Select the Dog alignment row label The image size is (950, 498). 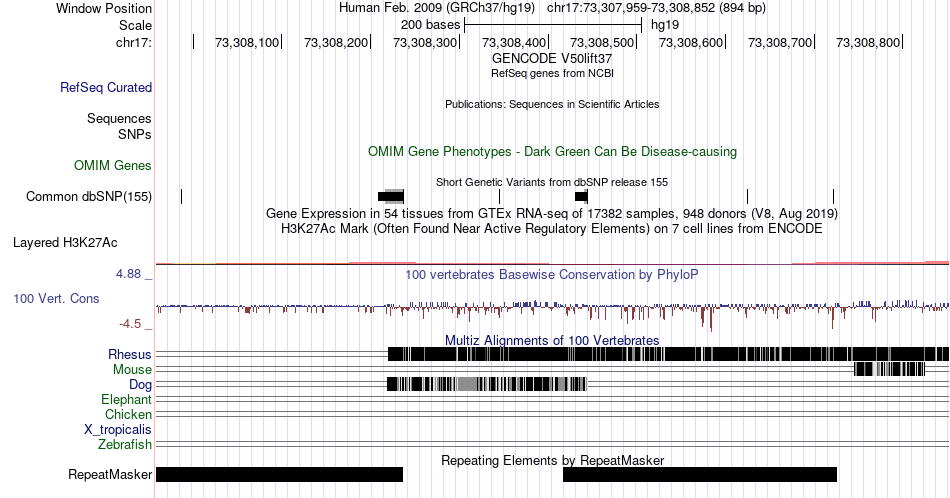point(141,385)
